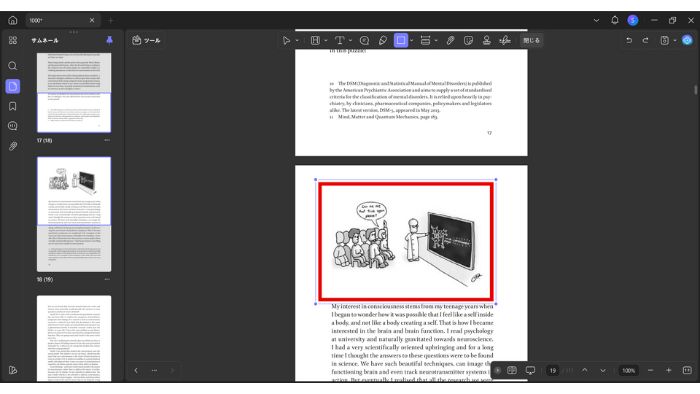700x394 pixels.
Task: Go to the home screen icon
Action: pyautogui.click(x=12, y=20)
